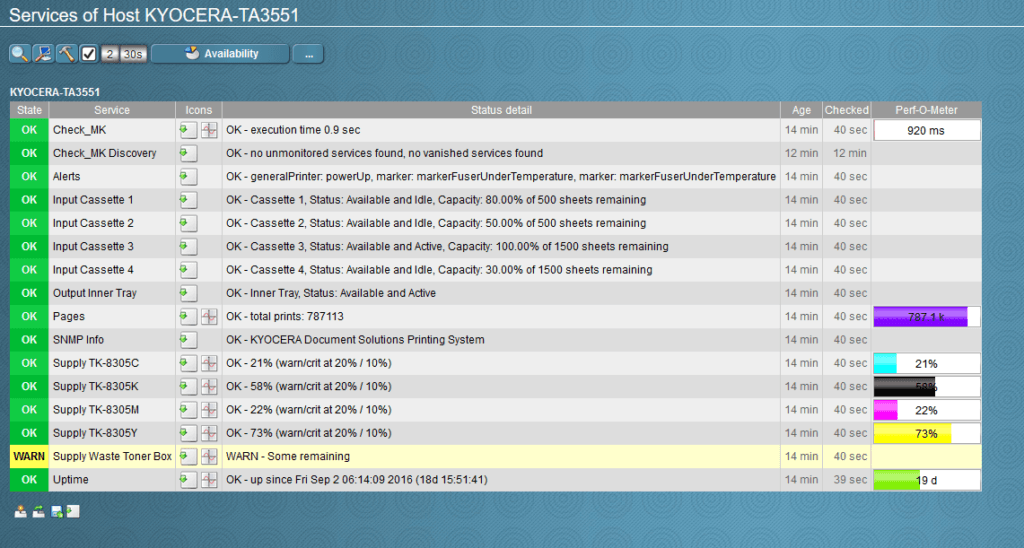Open graph icon for Pages service

[209, 316]
